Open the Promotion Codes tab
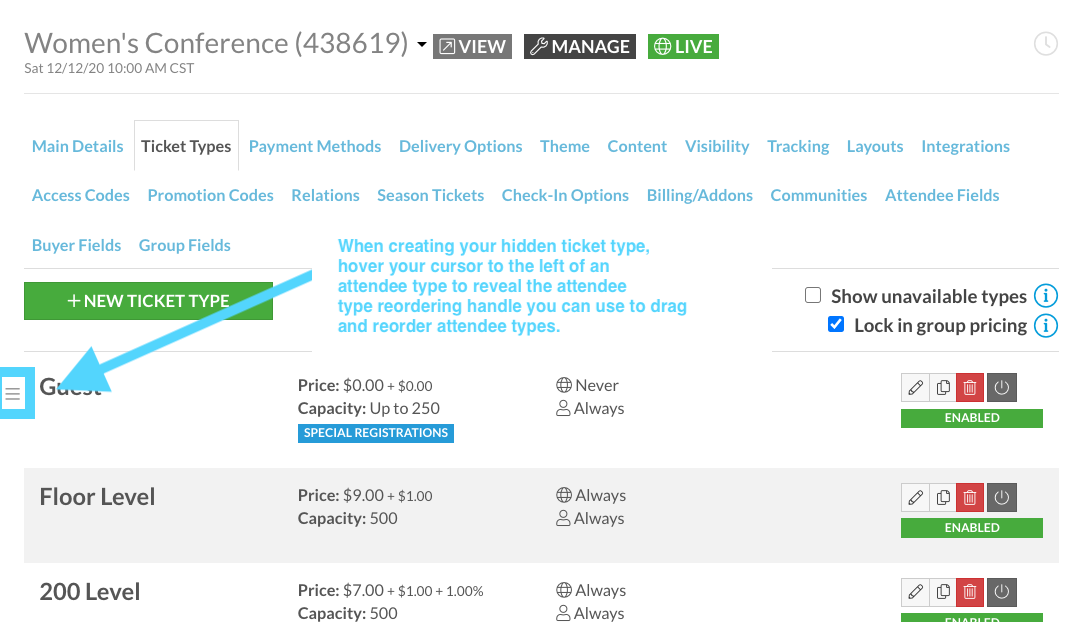Viewport: 1083px width, 622px height. click(210, 195)
